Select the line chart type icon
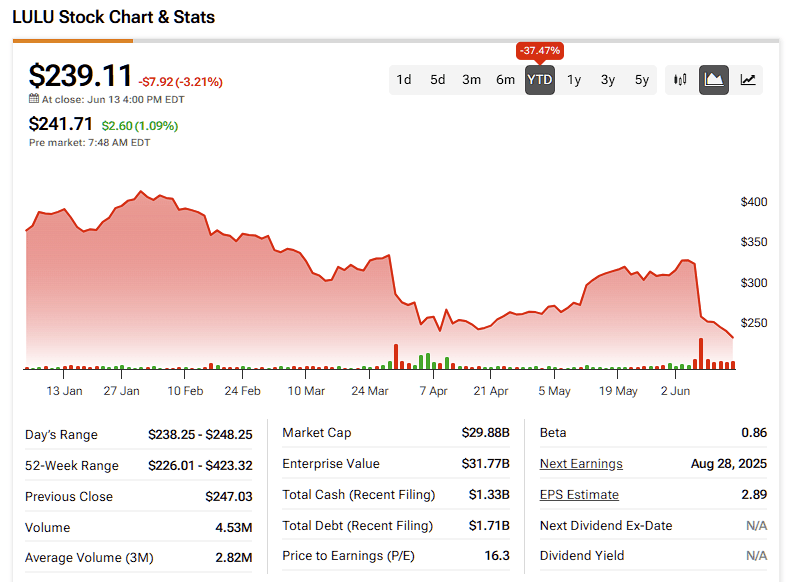Image resolution: width=794 pixels, height=582 pixels. pyautogui.click(x=748, y=80)
